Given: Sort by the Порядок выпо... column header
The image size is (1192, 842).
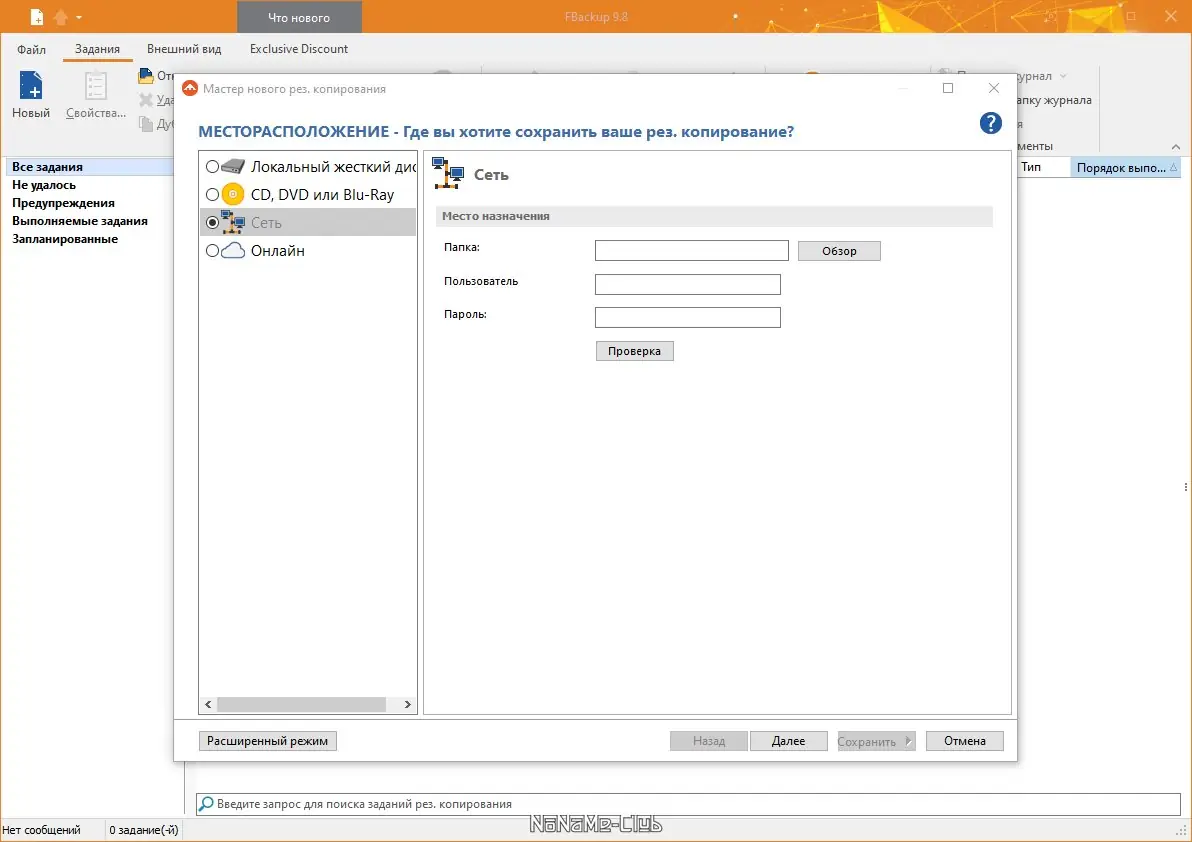Looking at the screenshot, I should (1124, 167).
